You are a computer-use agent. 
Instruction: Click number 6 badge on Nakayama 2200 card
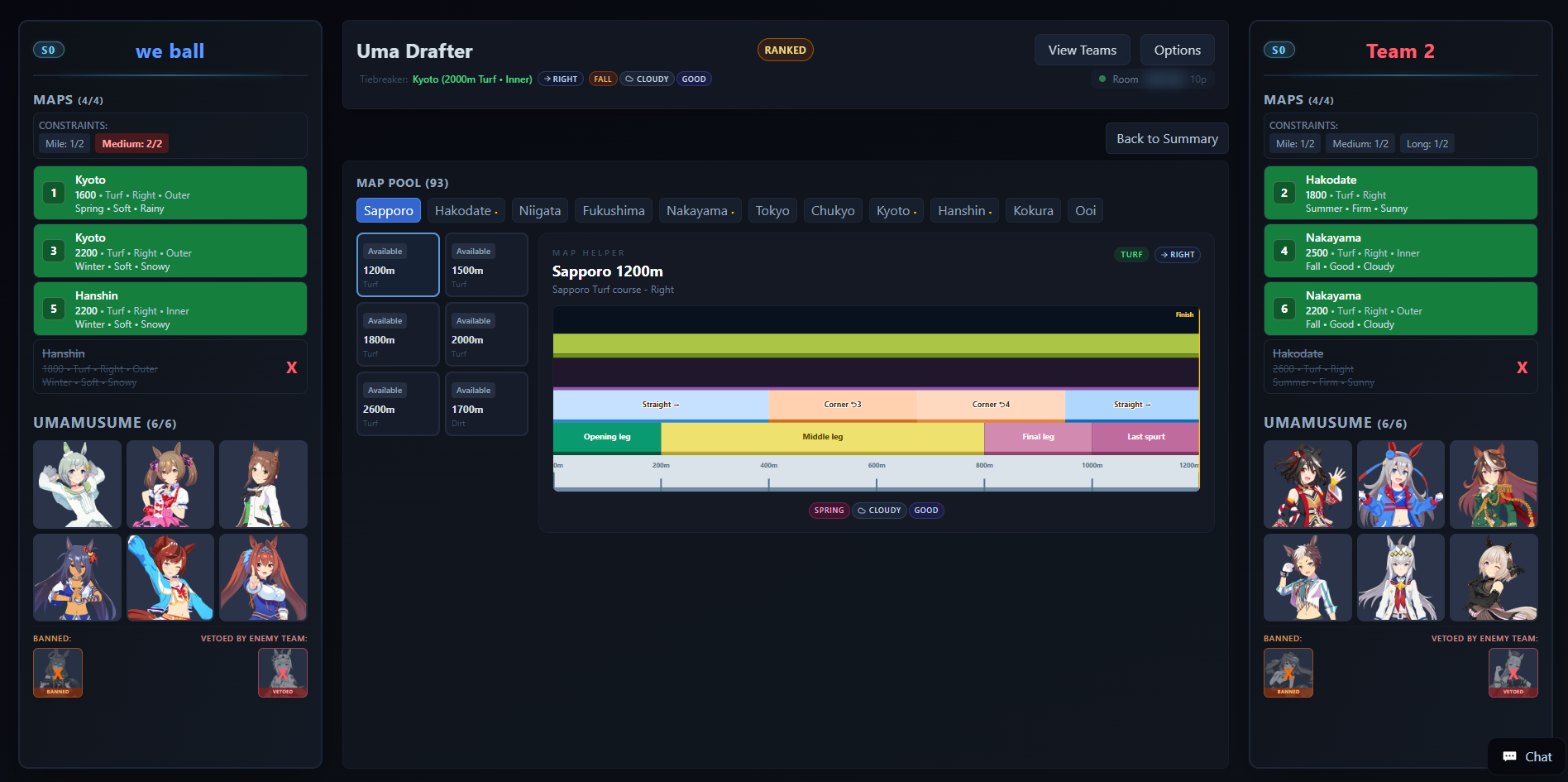click(x=1284, y=309)
